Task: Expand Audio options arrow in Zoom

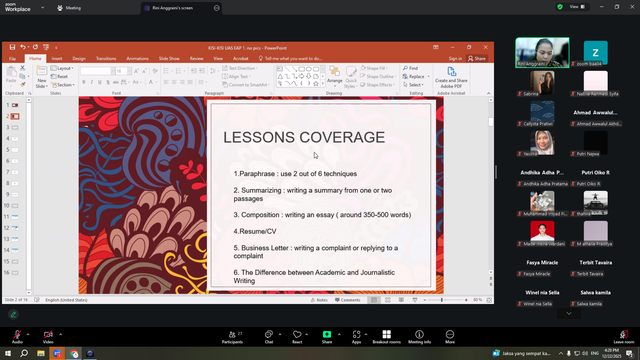Action: [x=28, y=334]
